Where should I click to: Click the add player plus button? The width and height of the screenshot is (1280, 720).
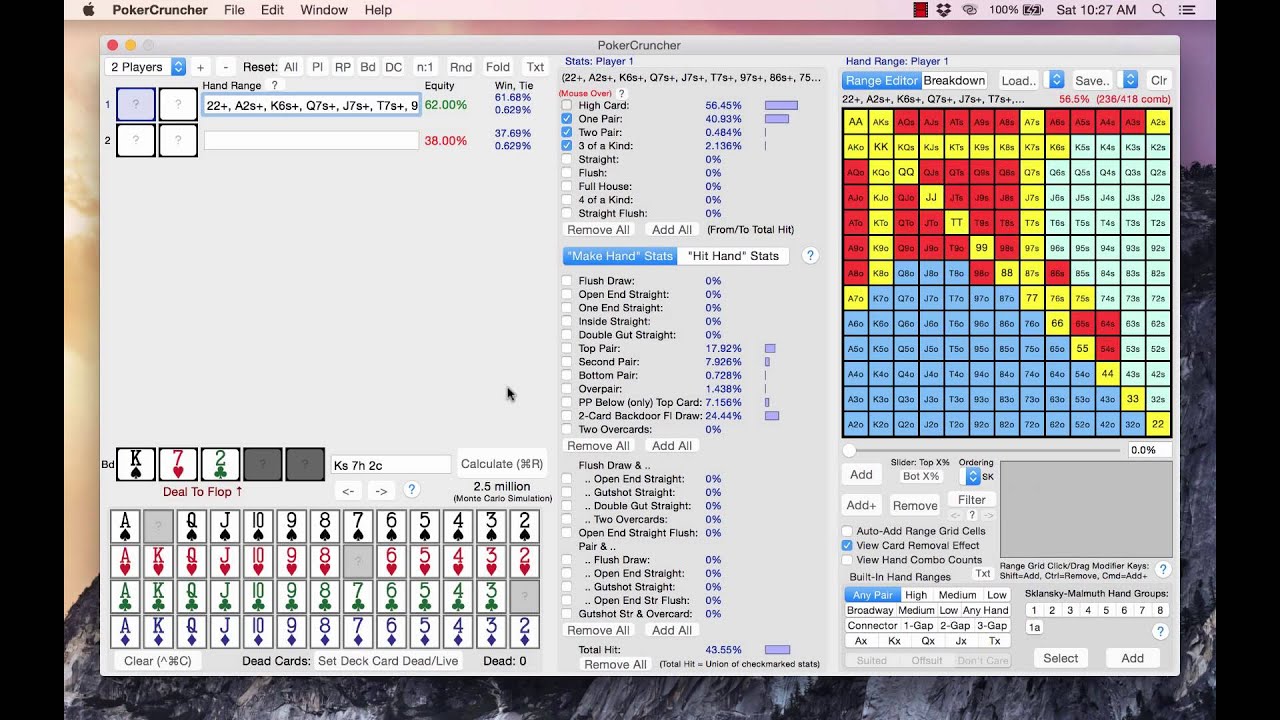200,67
